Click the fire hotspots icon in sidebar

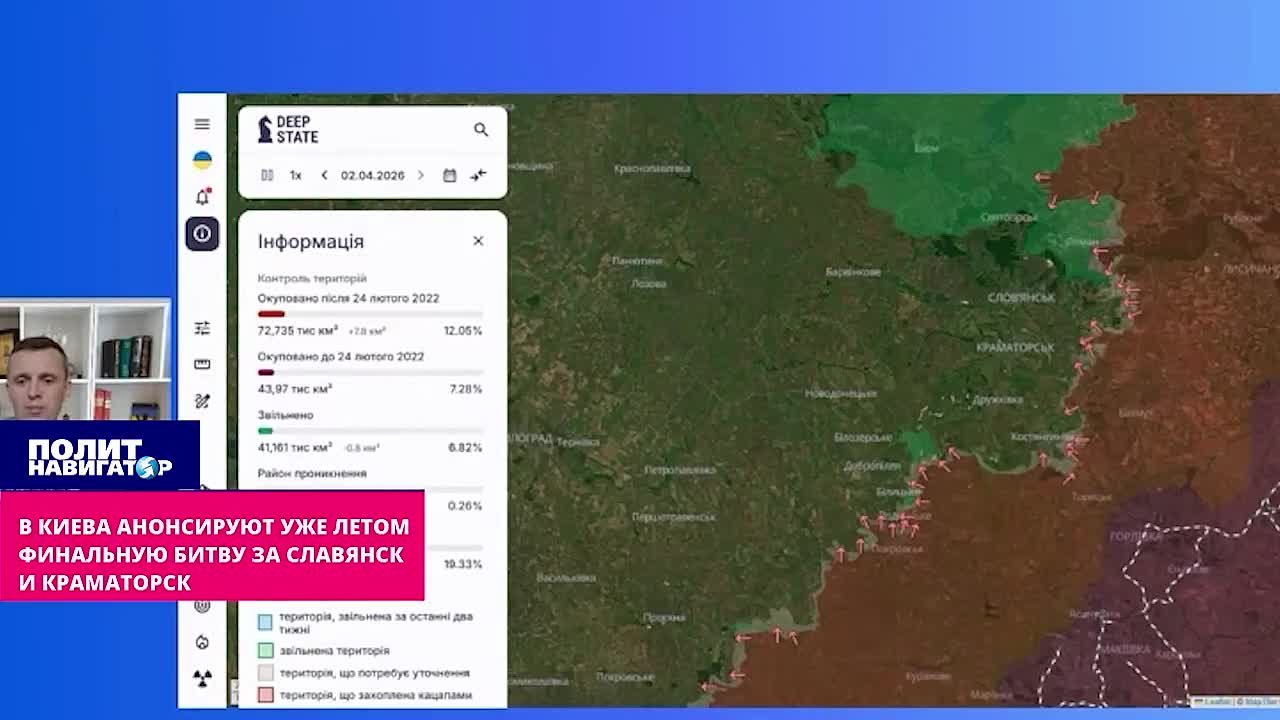[x=202, y=642]
